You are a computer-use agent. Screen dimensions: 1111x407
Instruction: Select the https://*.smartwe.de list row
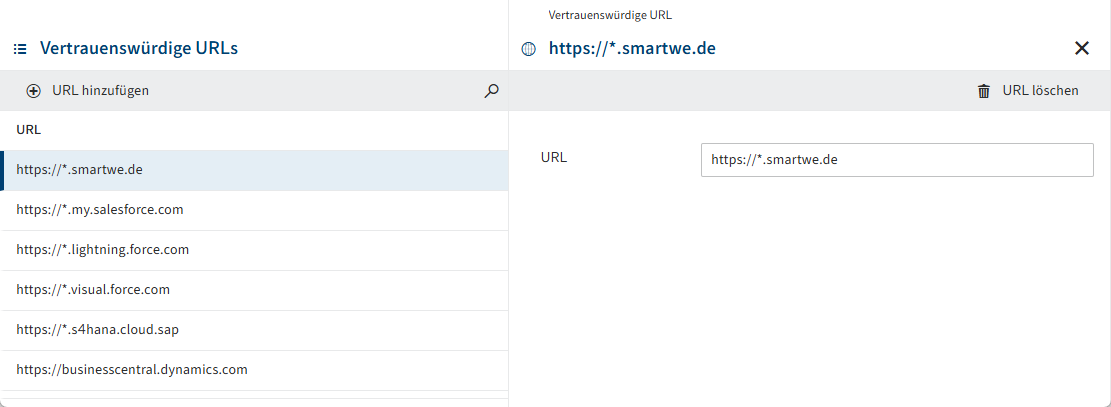[254, 170]
